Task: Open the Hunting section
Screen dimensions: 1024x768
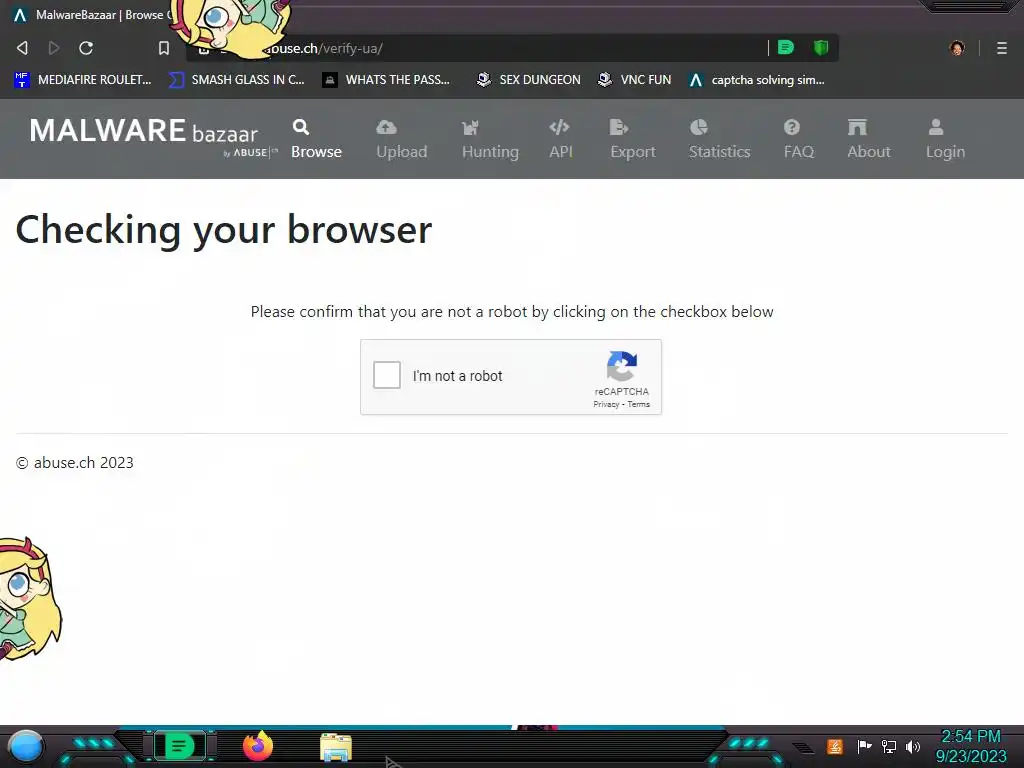Action: [x=490, y=139]
